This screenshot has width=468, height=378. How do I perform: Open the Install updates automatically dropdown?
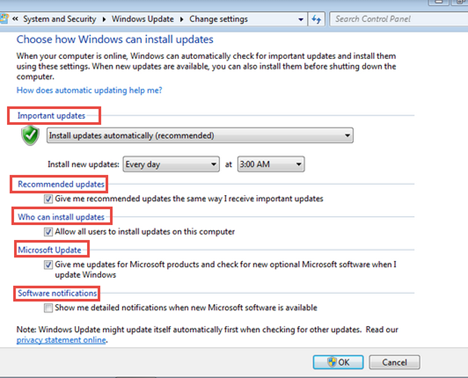click(200, 136)
